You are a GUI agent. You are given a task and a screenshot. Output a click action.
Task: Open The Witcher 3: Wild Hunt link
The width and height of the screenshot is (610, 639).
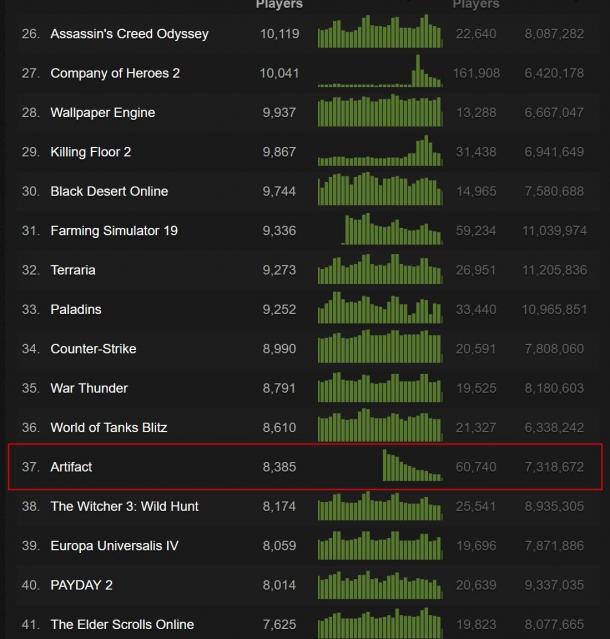[124, 507]
